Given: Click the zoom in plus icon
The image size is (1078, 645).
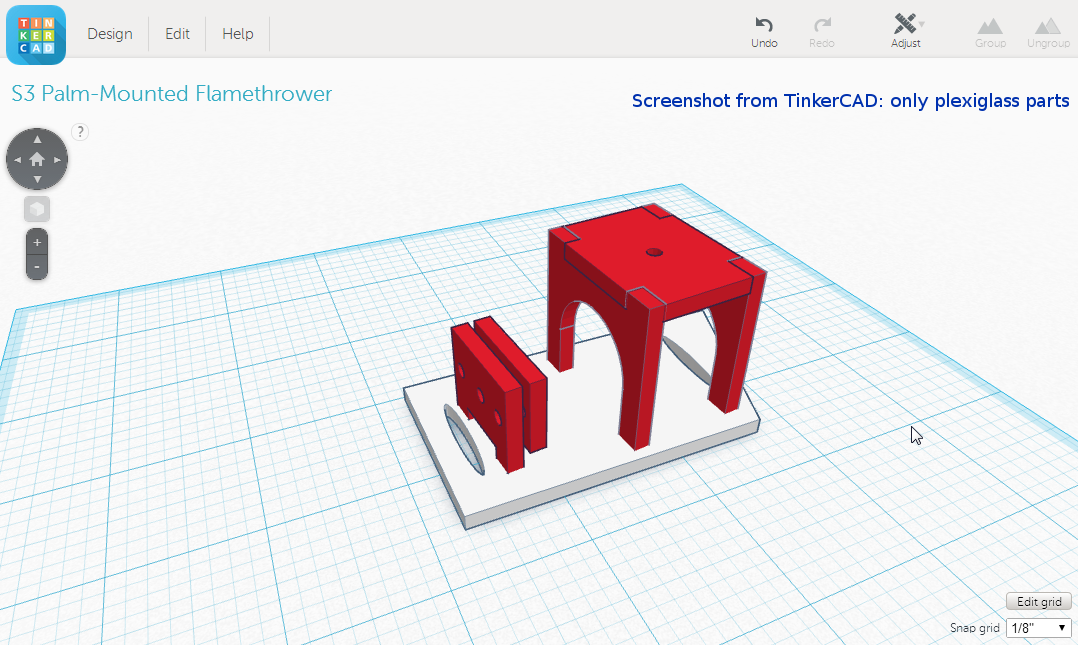Looking at the screenshot, I should [36, 241].
